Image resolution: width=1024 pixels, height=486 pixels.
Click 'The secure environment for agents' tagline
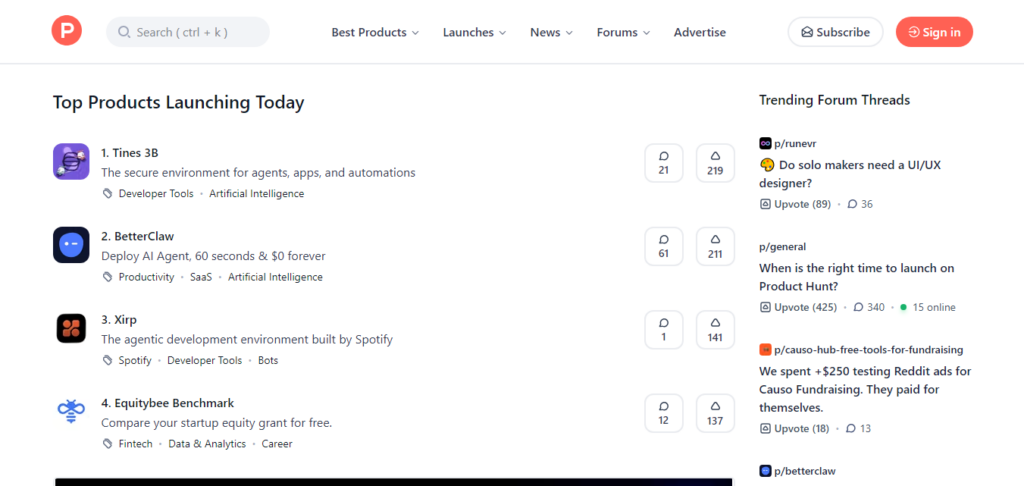tap(258, 173)
